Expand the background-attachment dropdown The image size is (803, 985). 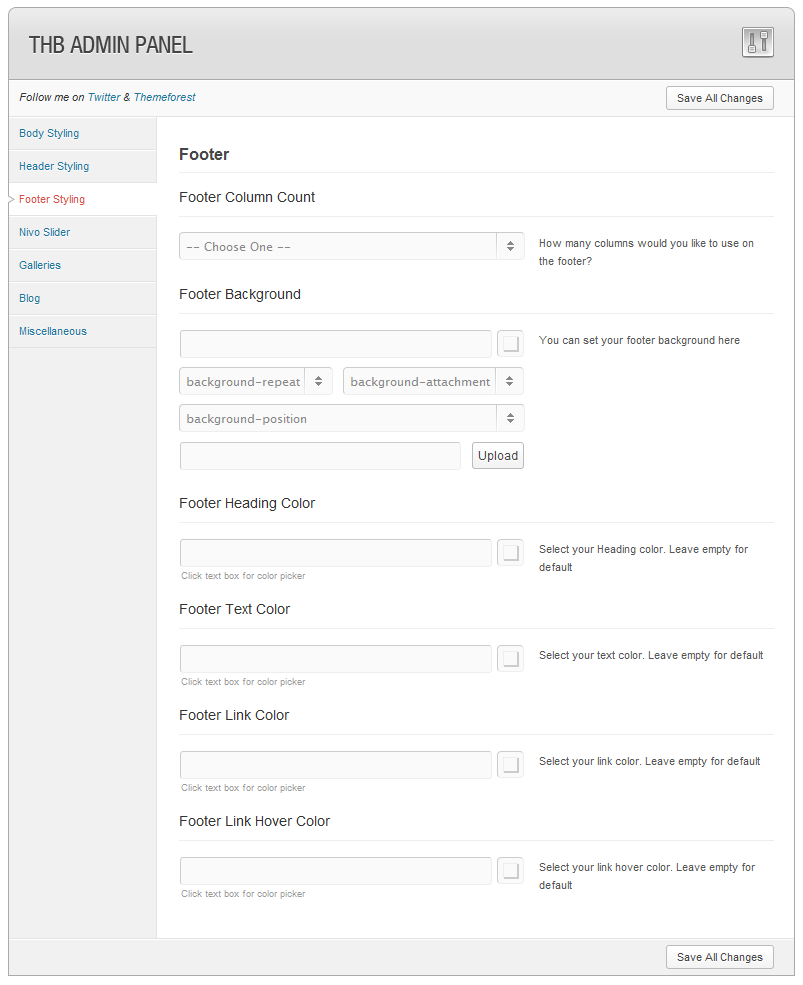point(433,381)
